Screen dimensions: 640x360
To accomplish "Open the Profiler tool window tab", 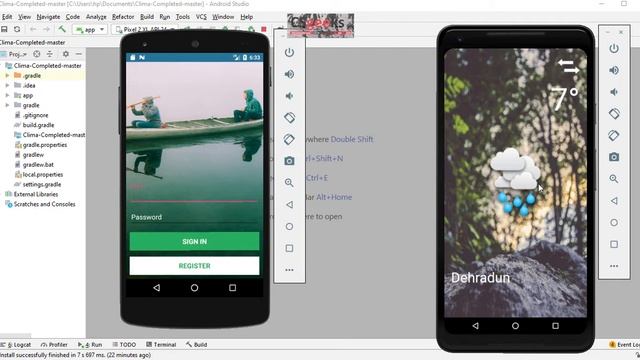I will point(54,344).
